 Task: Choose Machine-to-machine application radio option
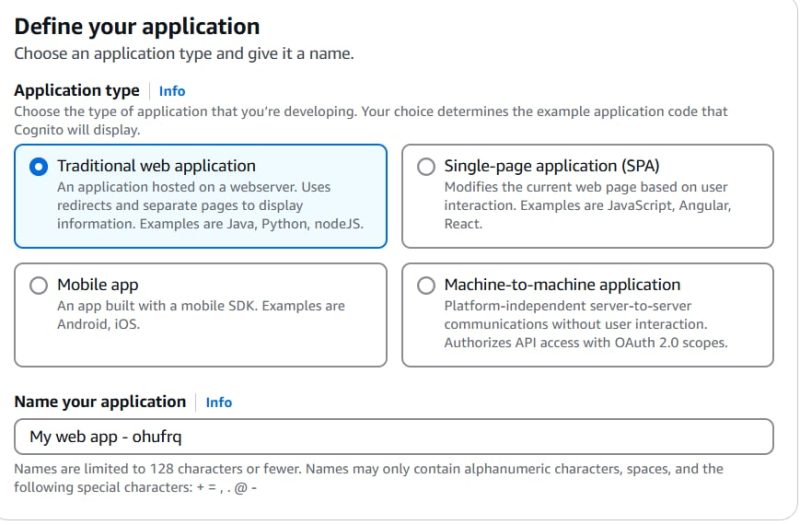click(x=426, y=285)
